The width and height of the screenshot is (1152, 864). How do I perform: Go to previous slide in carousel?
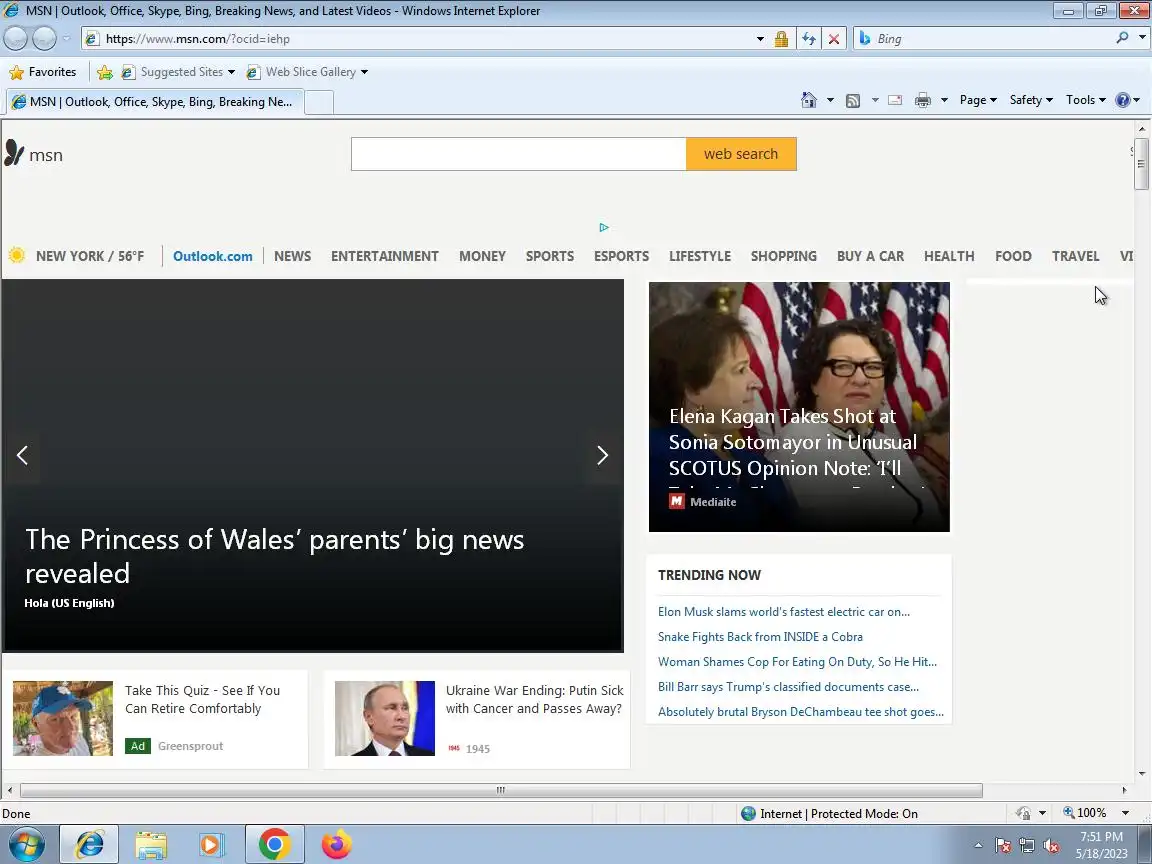coord(22,456)
